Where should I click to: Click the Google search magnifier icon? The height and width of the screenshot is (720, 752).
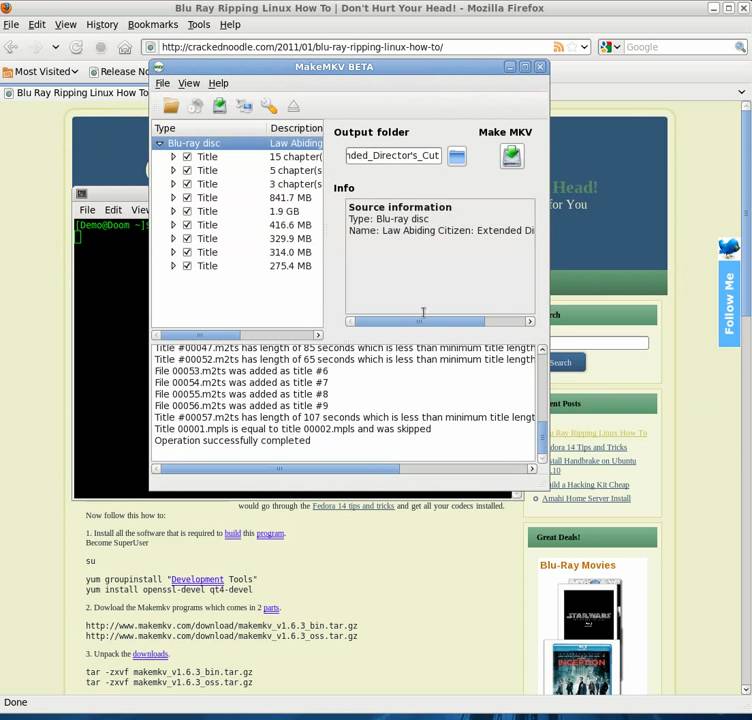[740, 47]
